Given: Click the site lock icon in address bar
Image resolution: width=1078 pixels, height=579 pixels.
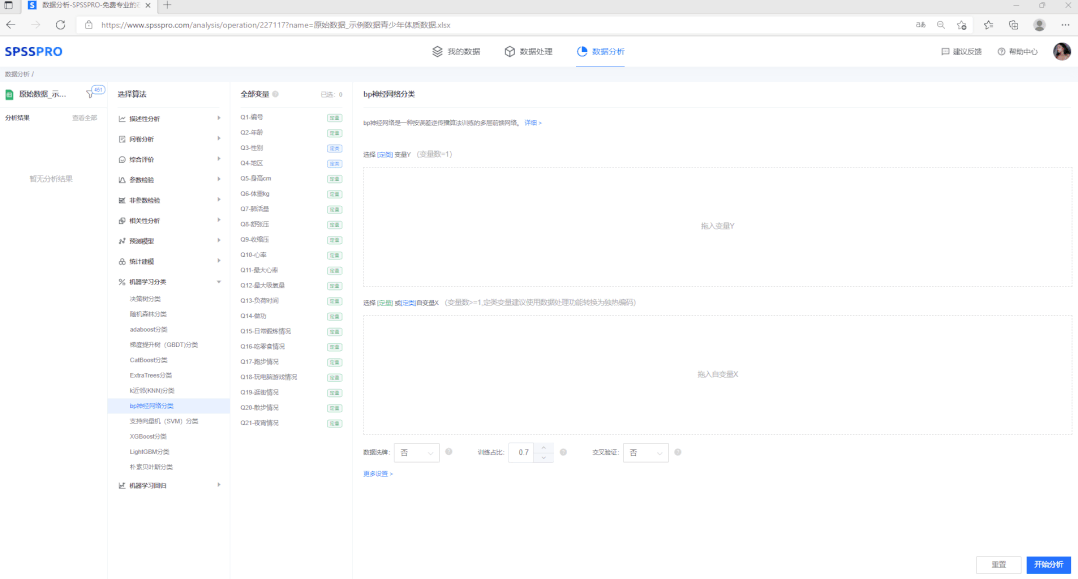Looking at the screenshot, I should (88, 25).
